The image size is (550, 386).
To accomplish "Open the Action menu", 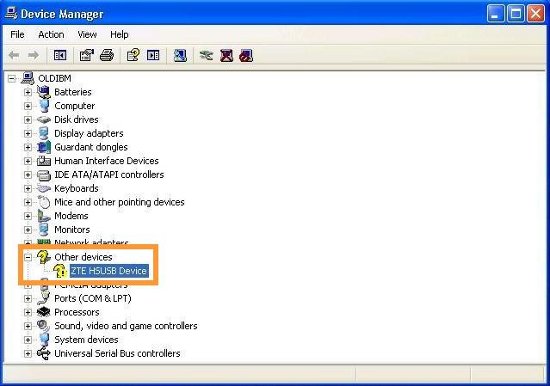I will point(51,35).
